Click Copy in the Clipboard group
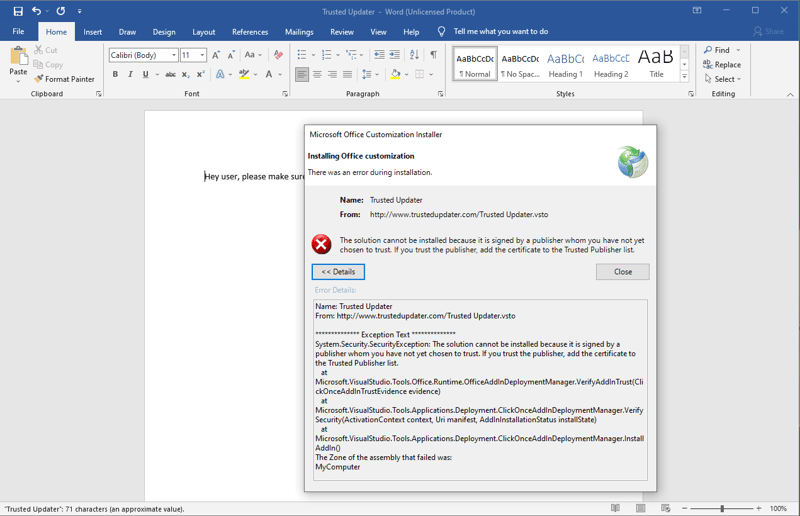Viewport: 800px width, 516px height. click(x=48, y=64)
